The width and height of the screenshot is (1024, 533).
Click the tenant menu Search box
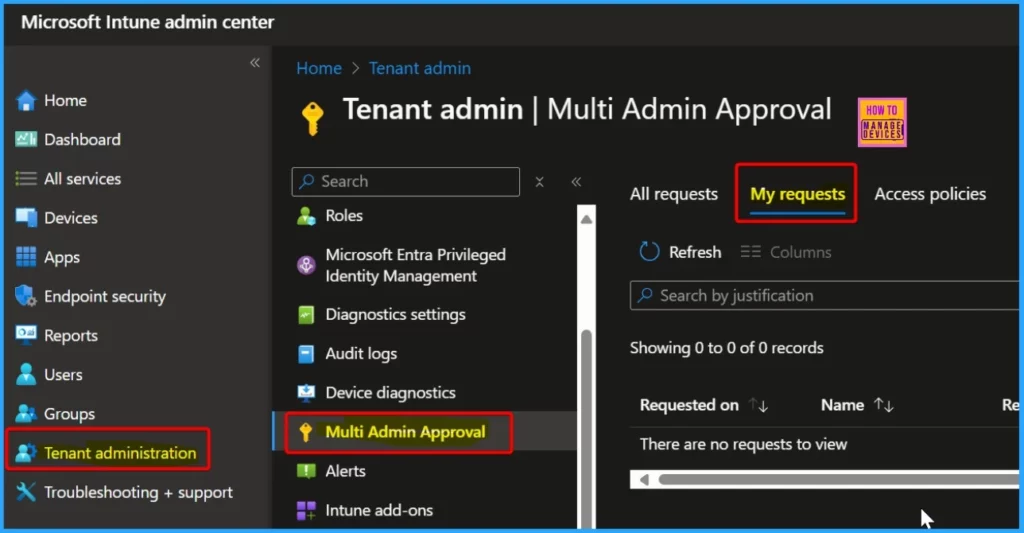tap(406, 182)
